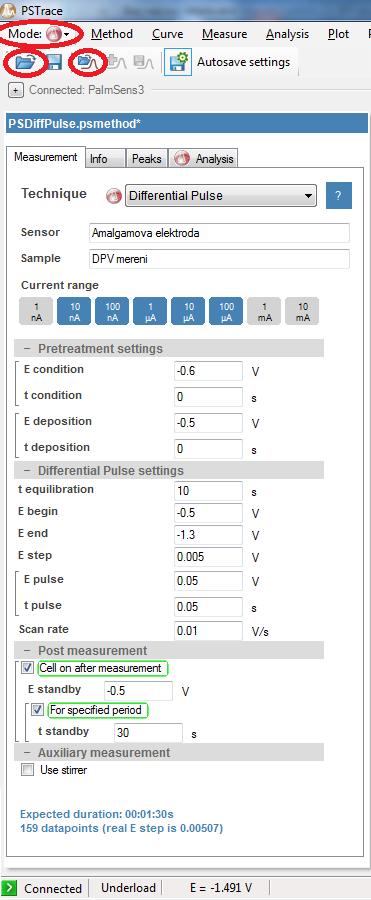Toggle the 10 nA current range

click(74, 311)
